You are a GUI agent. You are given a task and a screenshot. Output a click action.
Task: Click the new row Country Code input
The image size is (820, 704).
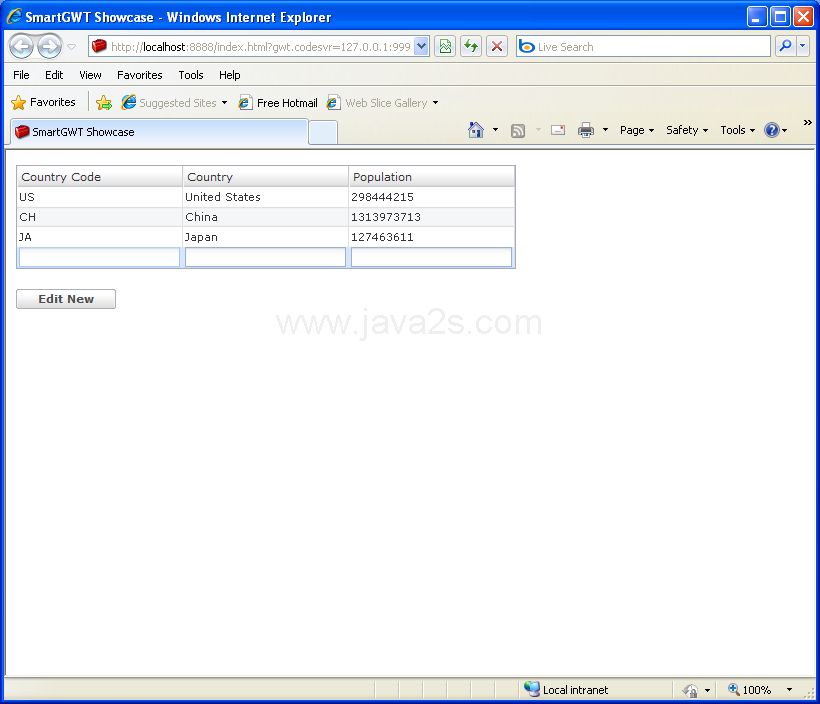(x=99, y=257)
